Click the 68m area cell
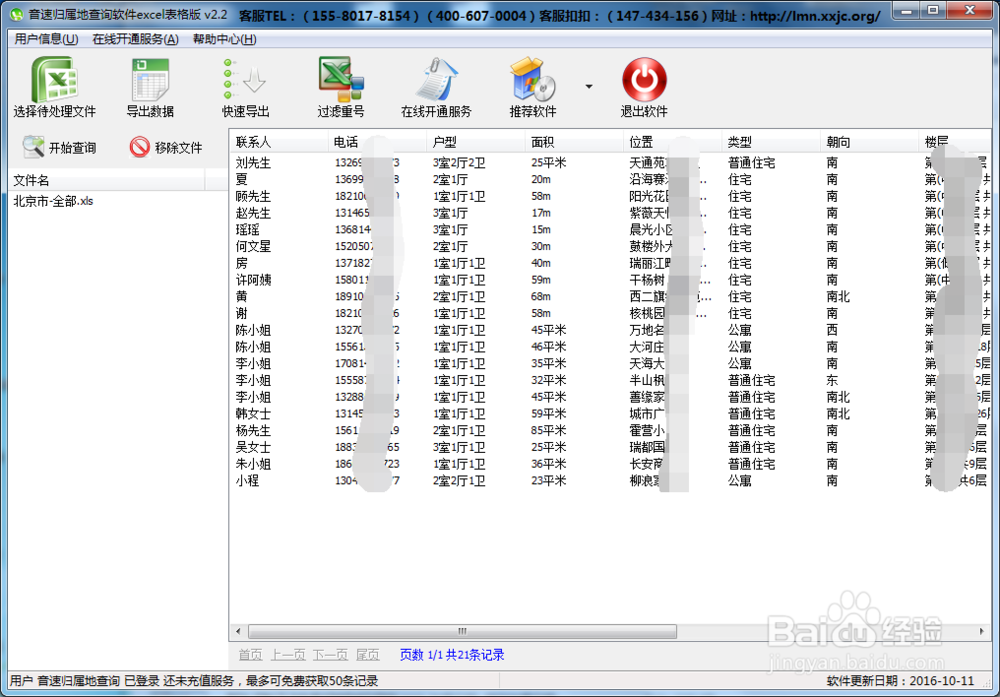The width and height of the screenshot is (1000, 697). [541, 297]
